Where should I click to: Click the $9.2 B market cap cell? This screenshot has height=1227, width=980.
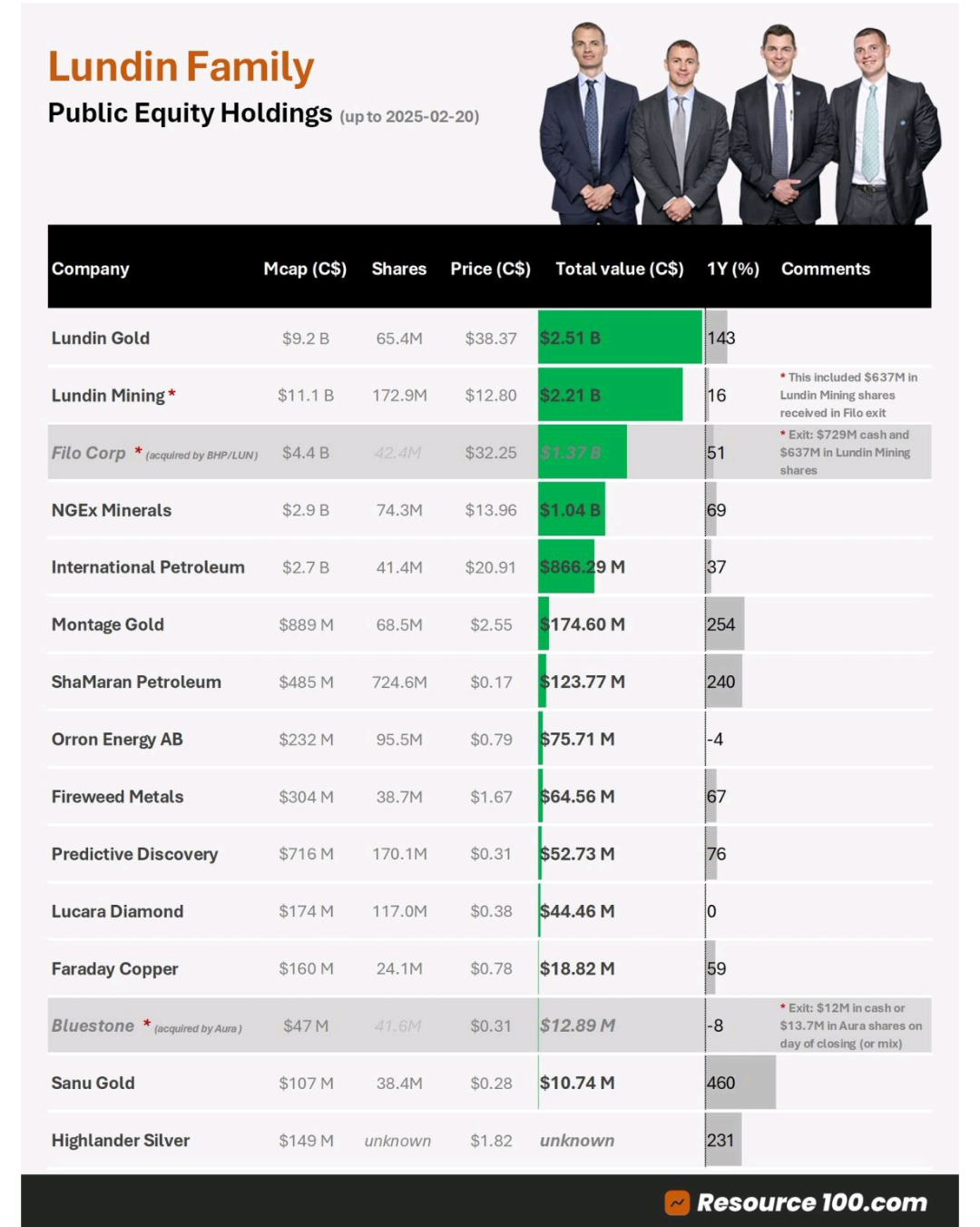point(306,339)
